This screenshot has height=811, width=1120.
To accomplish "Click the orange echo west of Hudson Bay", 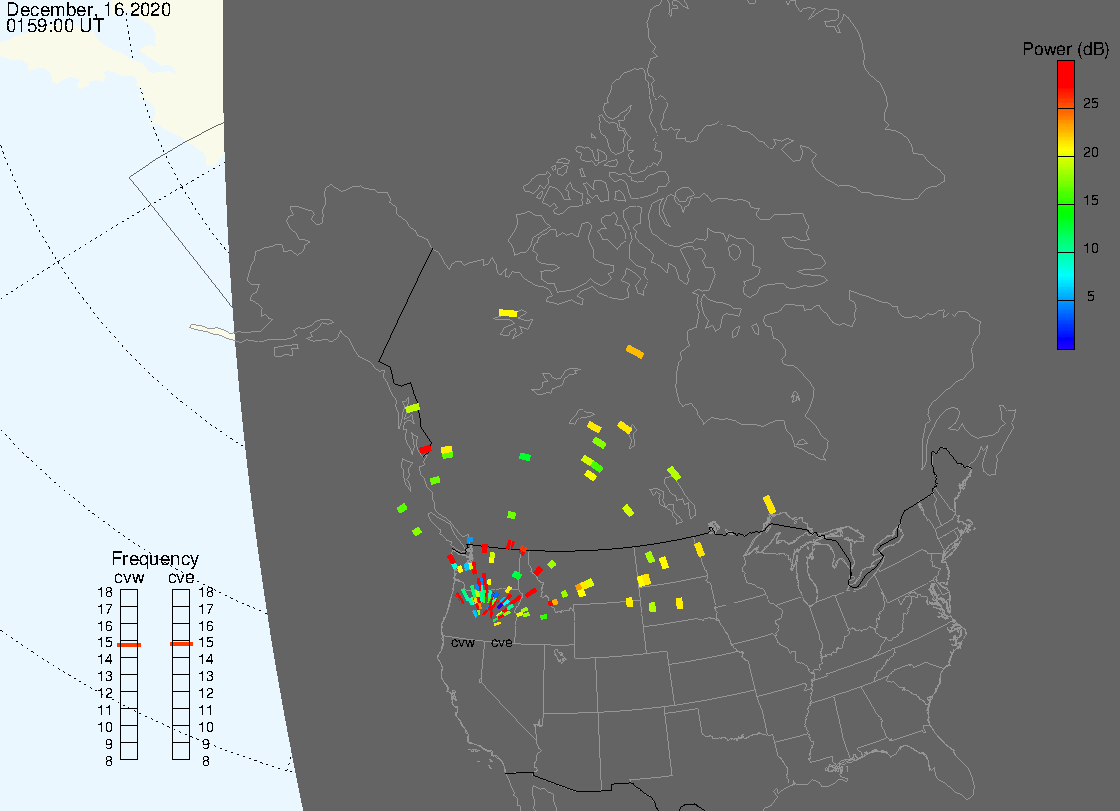I will pyautogui.click(x=634, y=352).
